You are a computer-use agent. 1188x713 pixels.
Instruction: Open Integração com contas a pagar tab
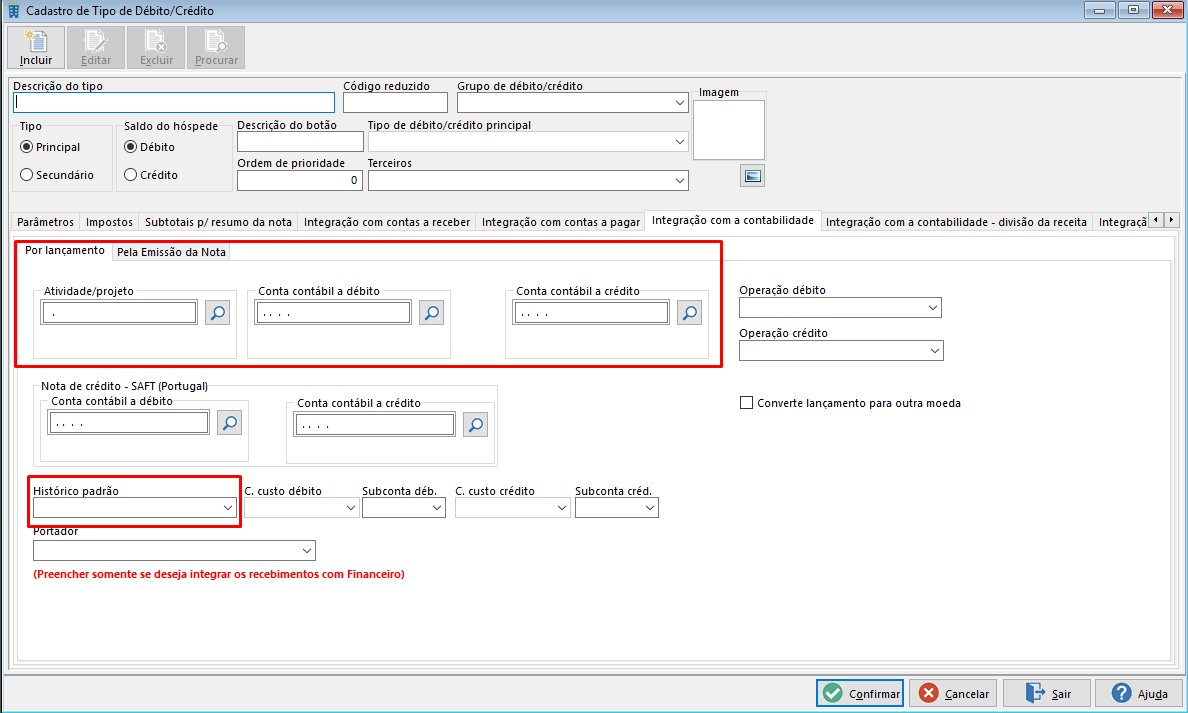pos(561,222)
